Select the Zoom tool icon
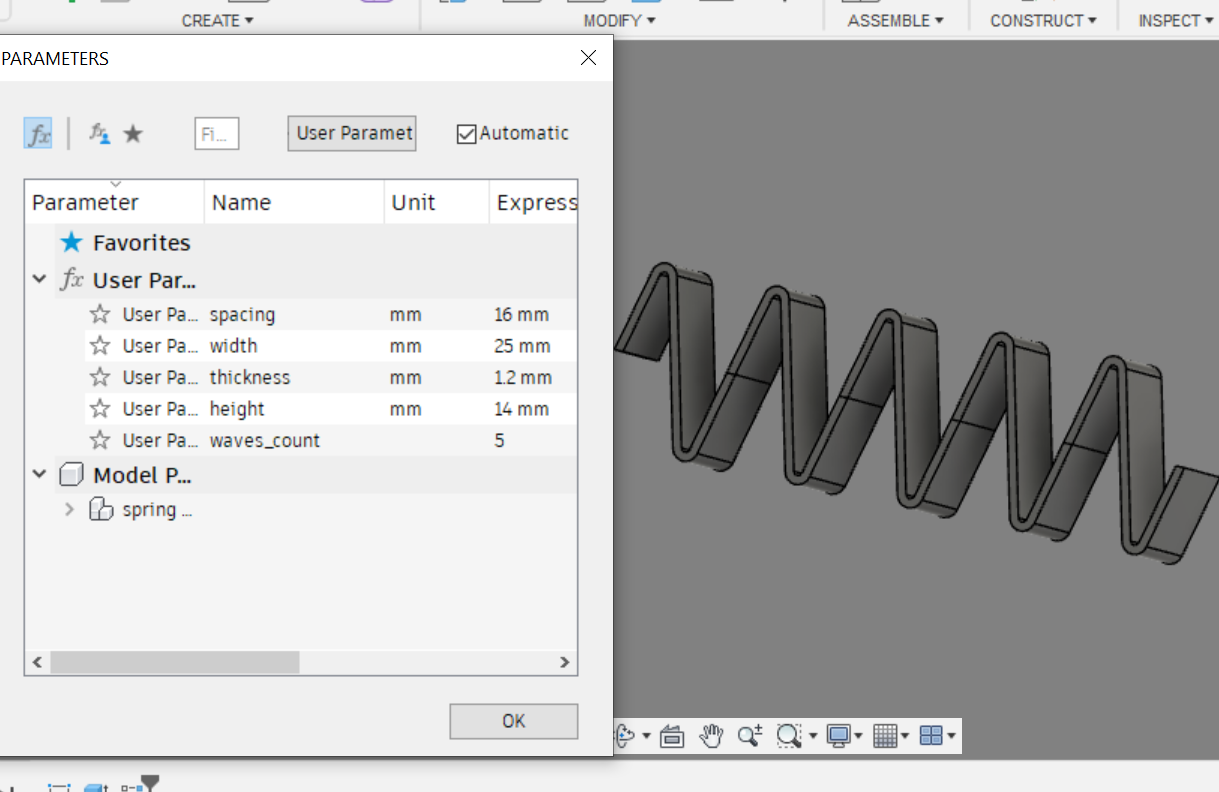 click(750, 737)
